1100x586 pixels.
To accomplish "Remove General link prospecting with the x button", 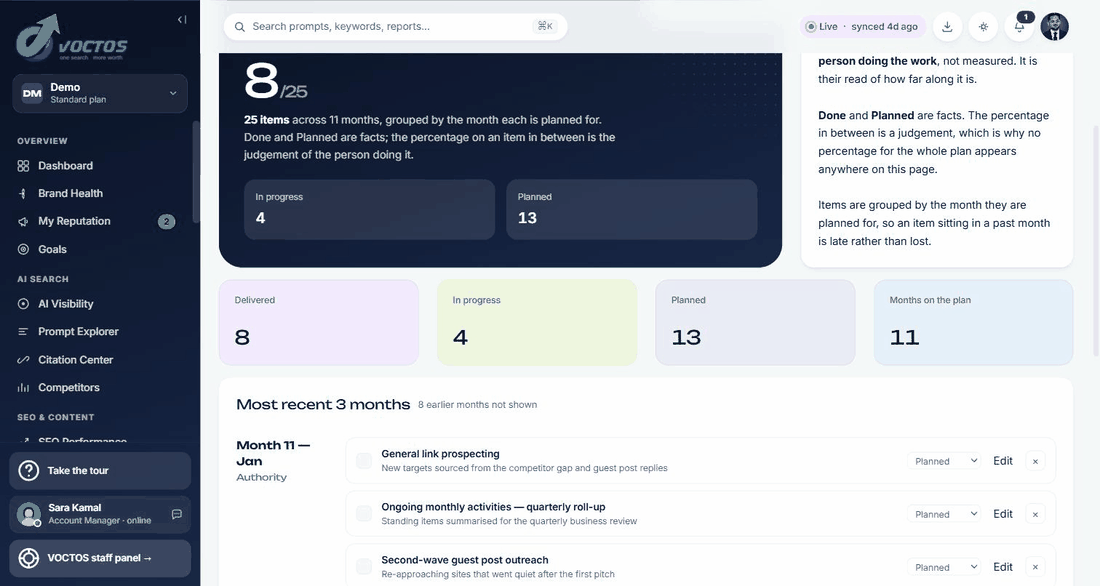I will [1035, 461].
